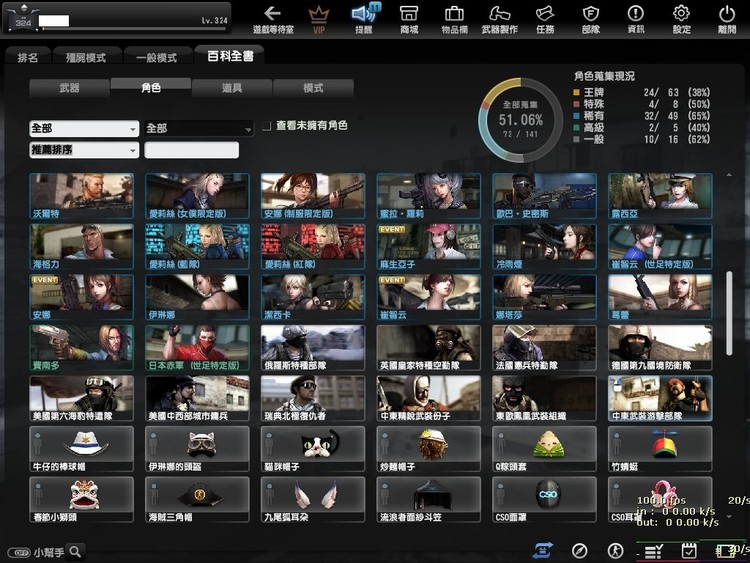The height and width of the screenshot is (563, 750).
Task: Open the 資訊 information icon
Action: click(636, 19)
